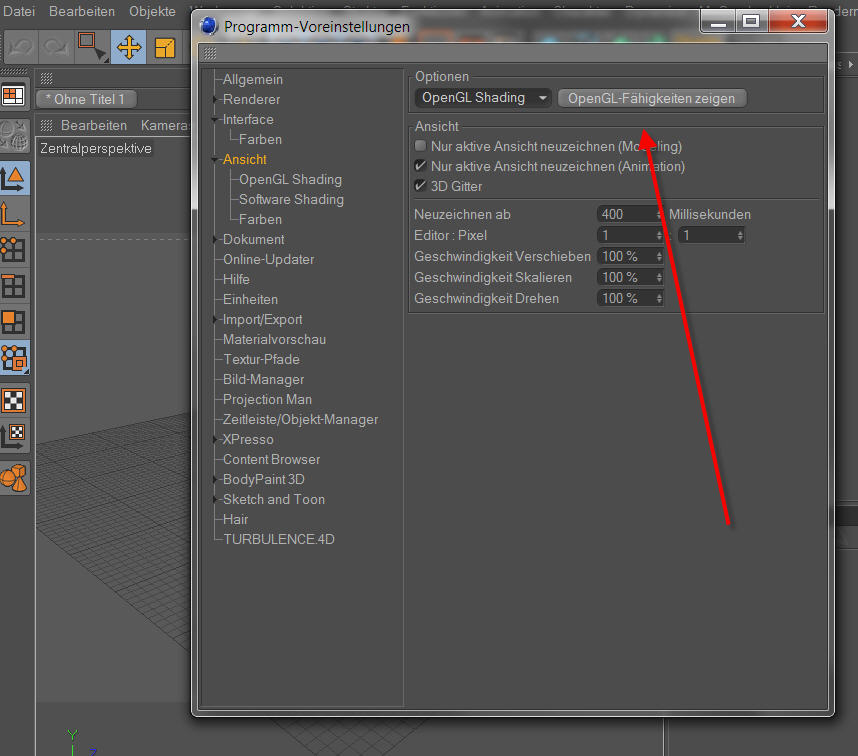Screen dimensions: 858x756
Task: Adjust Geschwindigkeit Skalieren spinner arrows
Action: (659, 277)
